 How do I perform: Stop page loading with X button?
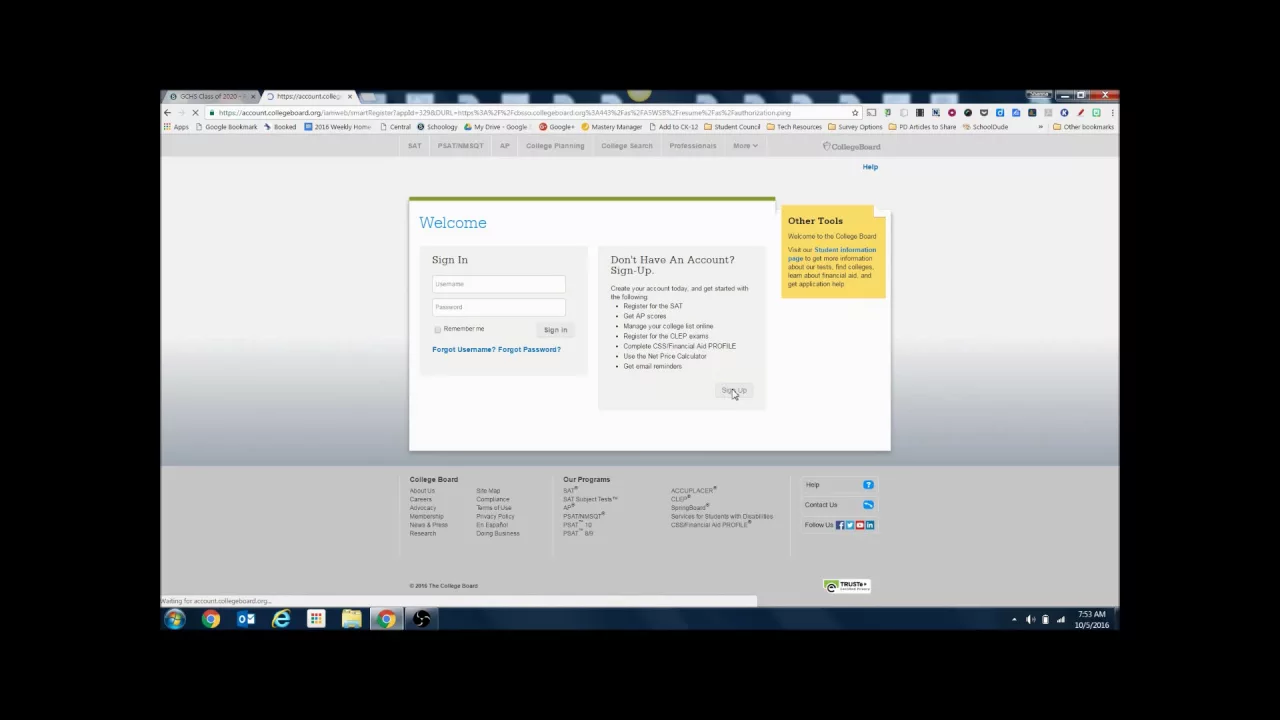[x=195, y=113]
